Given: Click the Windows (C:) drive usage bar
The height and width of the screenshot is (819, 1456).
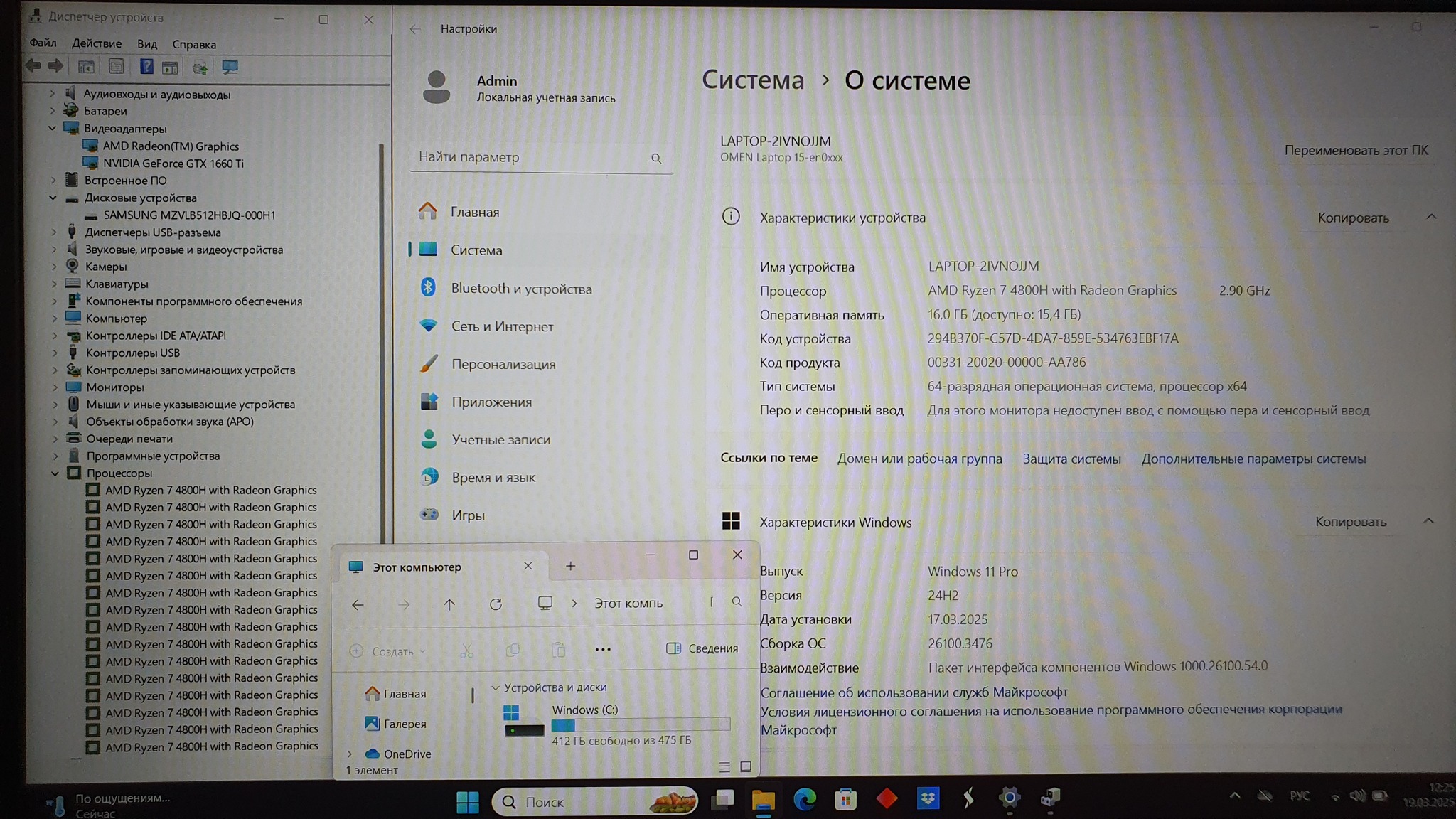Looking at the screenshot, I should 640,724.
